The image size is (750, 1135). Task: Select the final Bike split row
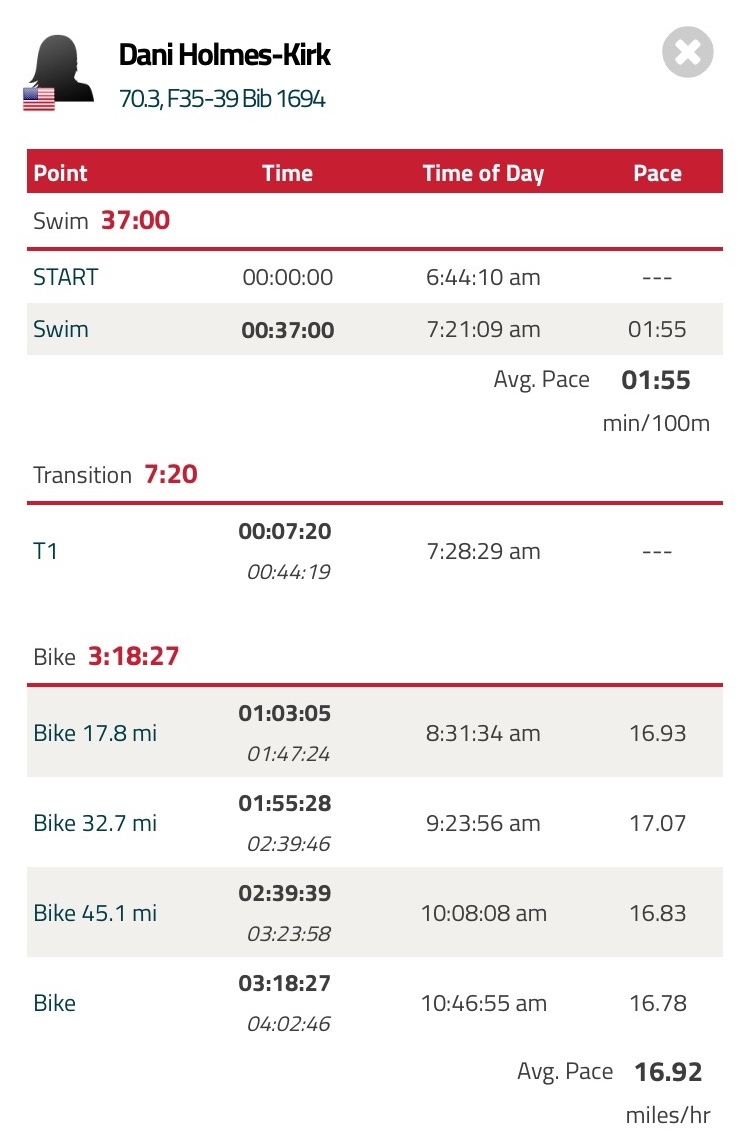[x=375, y=1003]
